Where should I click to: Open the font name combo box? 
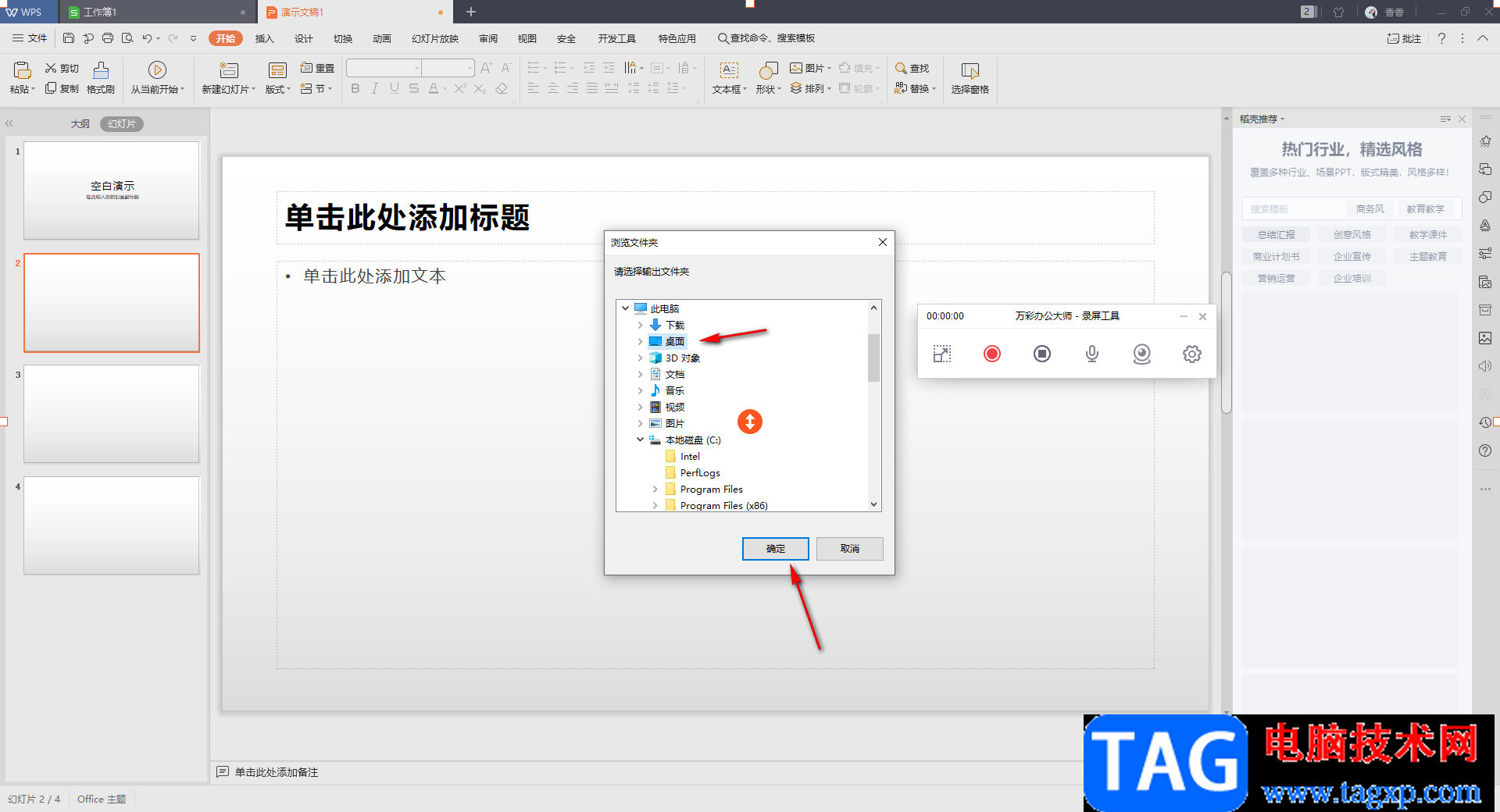(384, 68)
